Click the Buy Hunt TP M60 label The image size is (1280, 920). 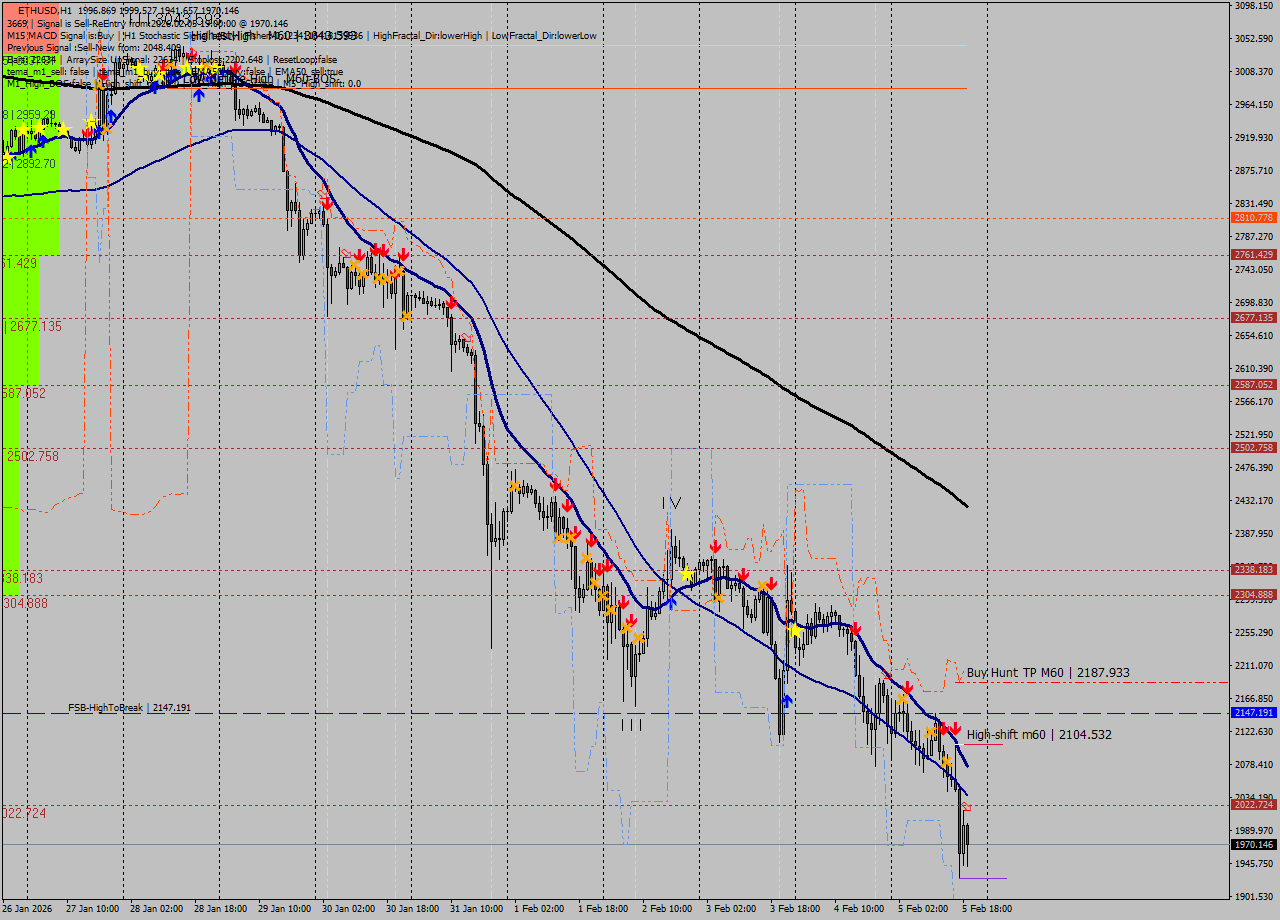coord(1048,673)
